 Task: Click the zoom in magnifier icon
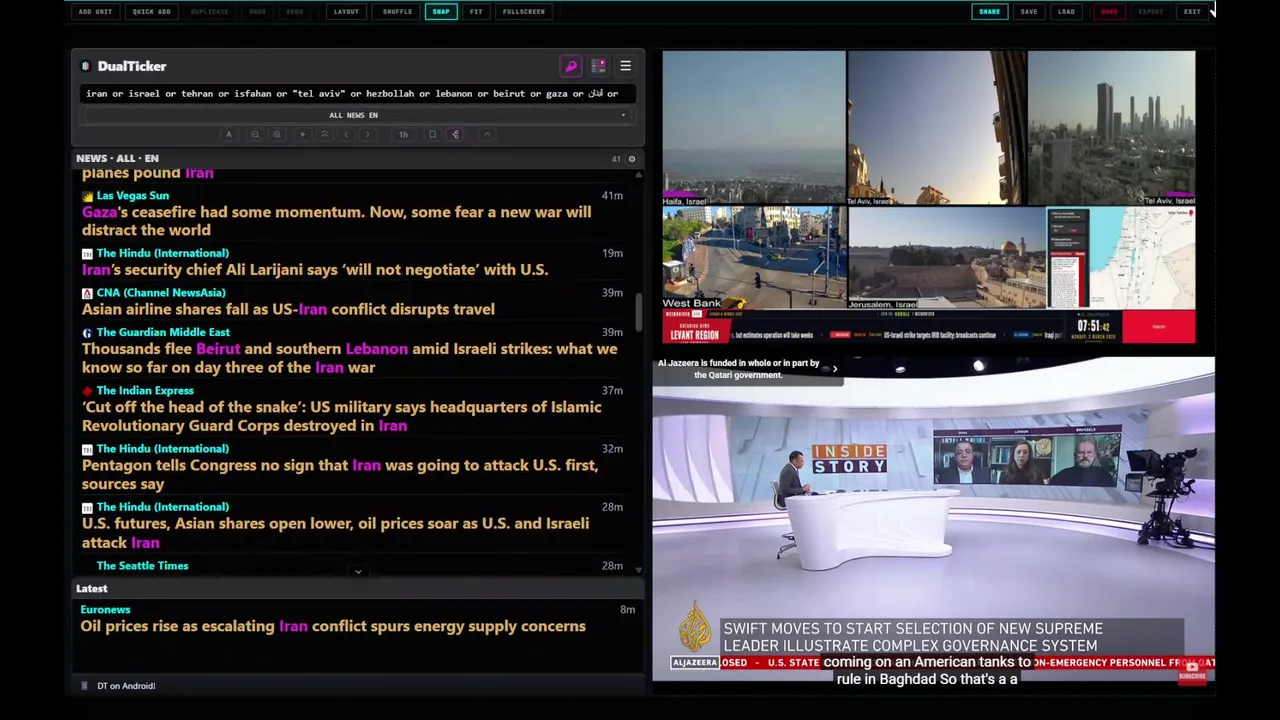277,134
